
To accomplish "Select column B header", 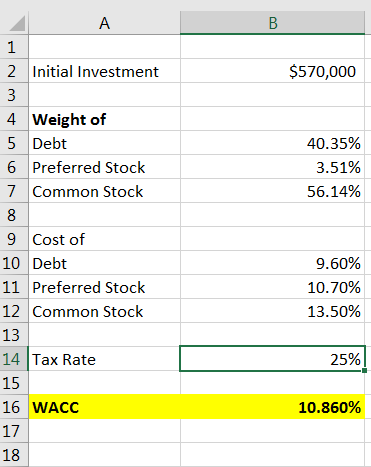I will click(x=272, y=23).
